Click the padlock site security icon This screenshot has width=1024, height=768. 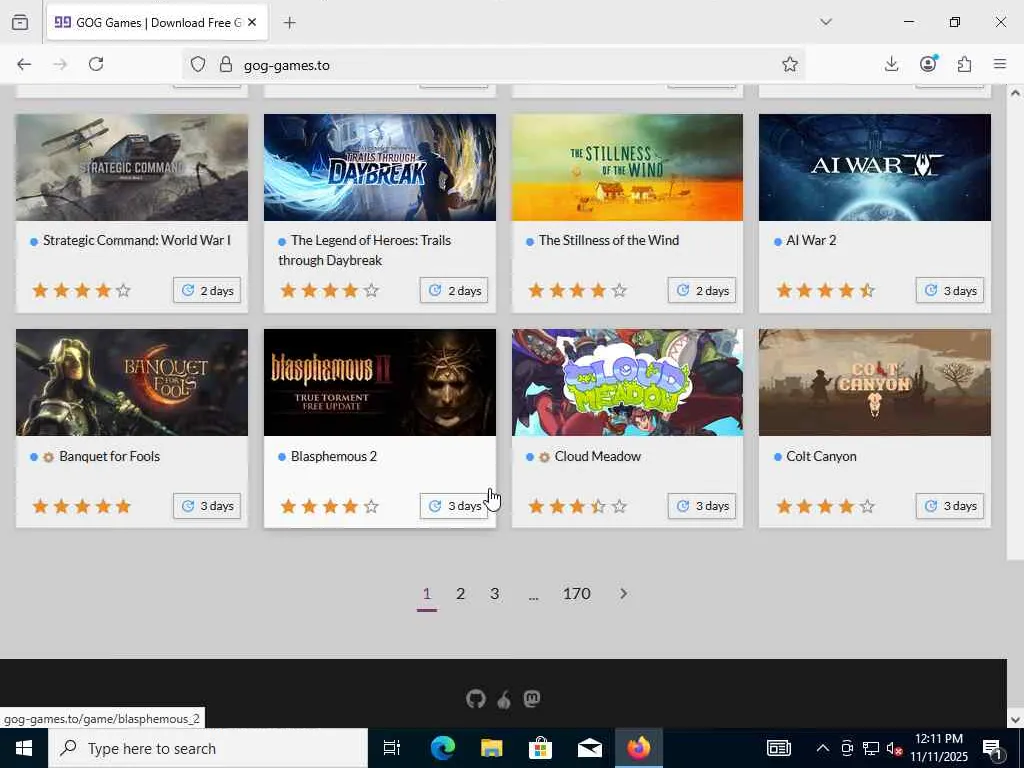pos(226,65)
